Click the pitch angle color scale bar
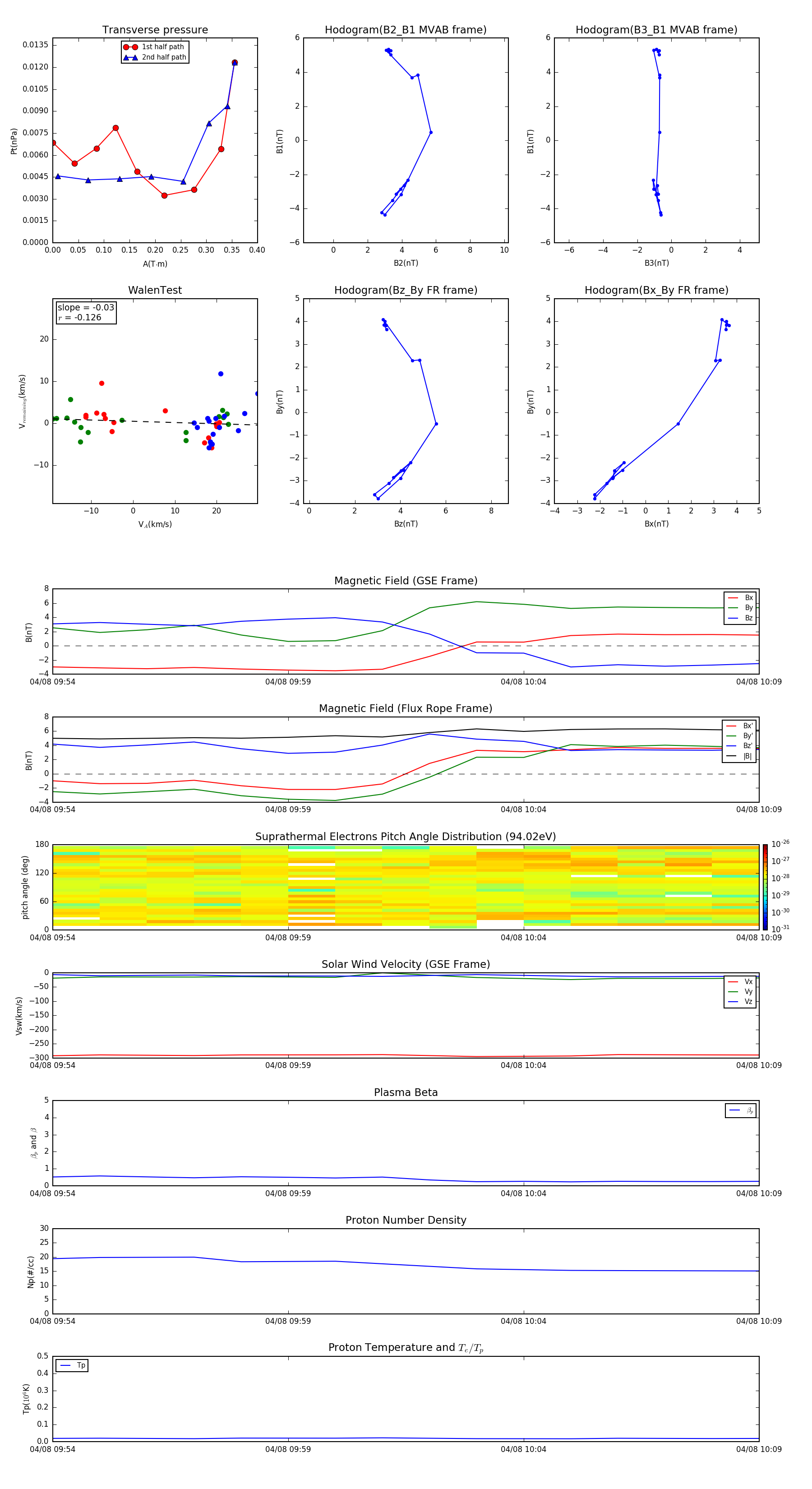The height and width of the screenshot is (1489, 812). coord(765,887)
